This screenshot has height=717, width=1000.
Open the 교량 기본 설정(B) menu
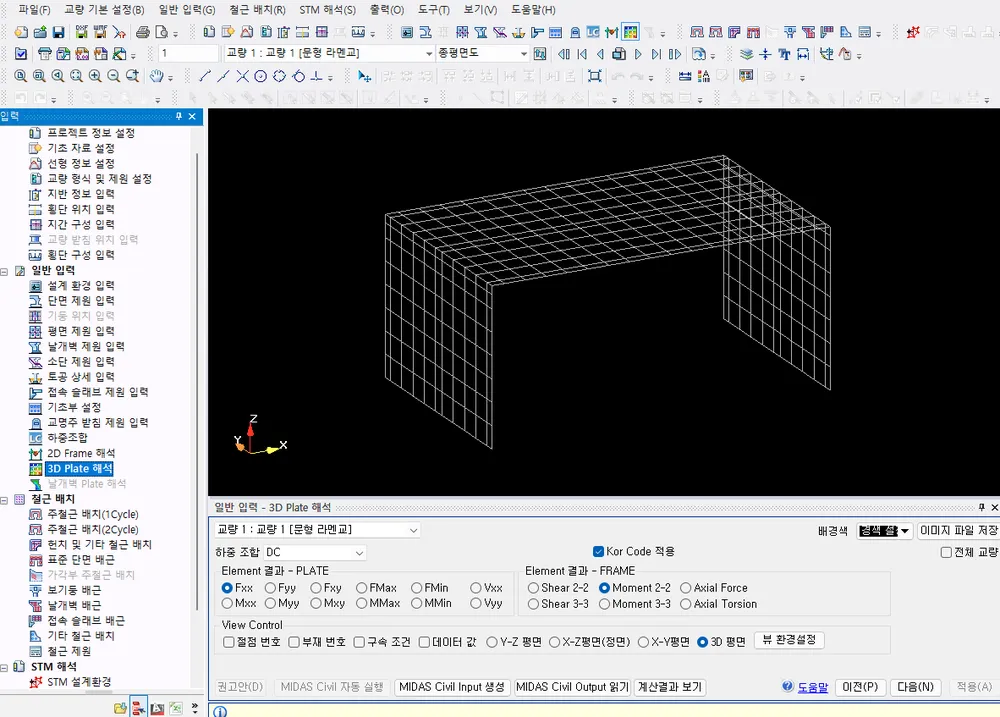[104, 10]
